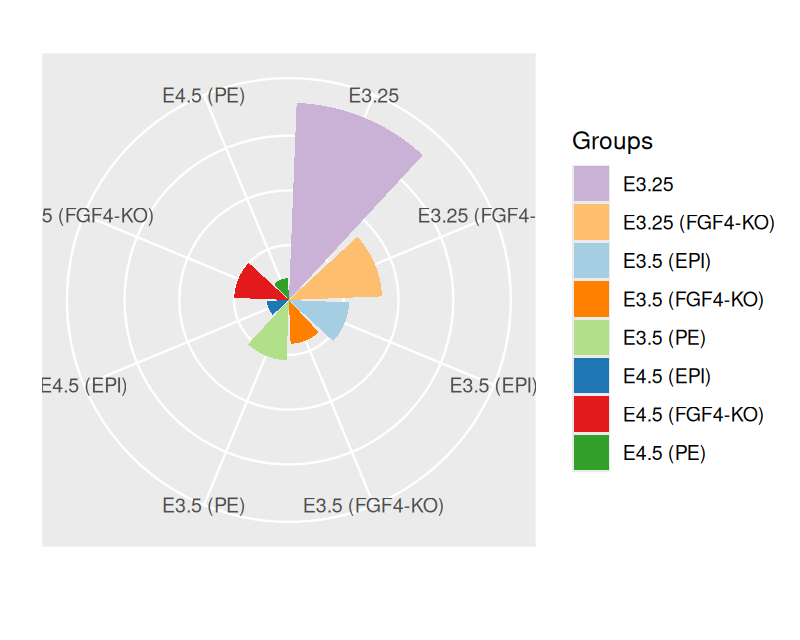This screenshot has width=800, height=640.
Task: Click the E3.25 axis label above chart
Action: [x=374, y=96]
